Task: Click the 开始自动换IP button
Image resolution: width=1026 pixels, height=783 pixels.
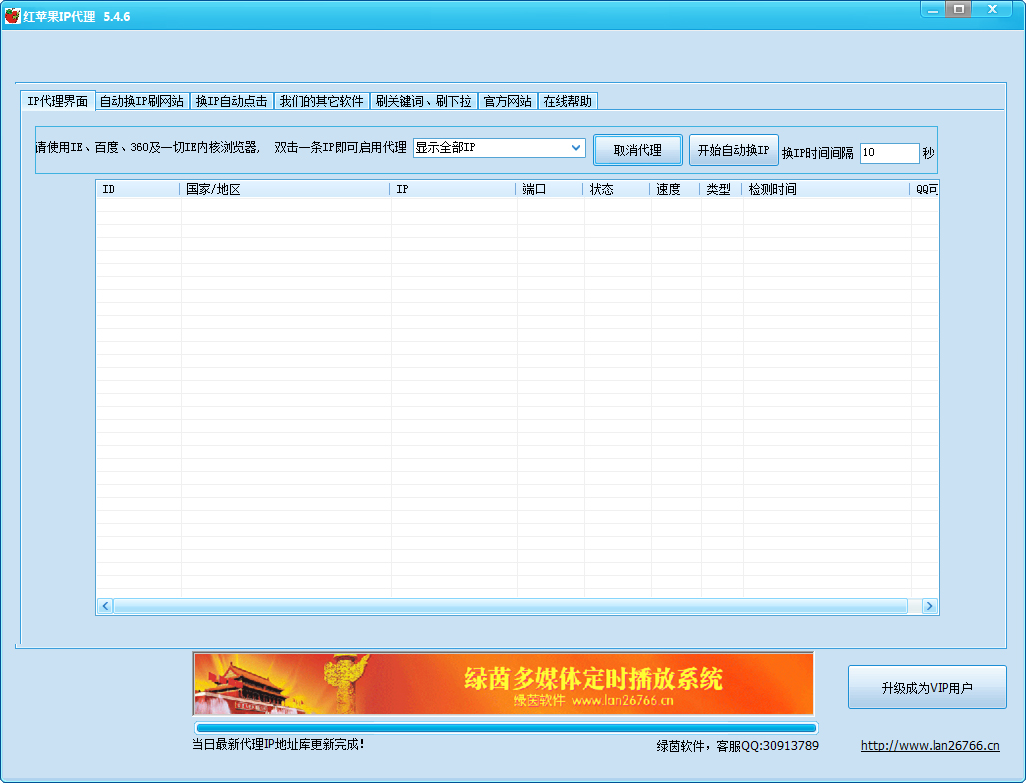Action: coord(733,150)
